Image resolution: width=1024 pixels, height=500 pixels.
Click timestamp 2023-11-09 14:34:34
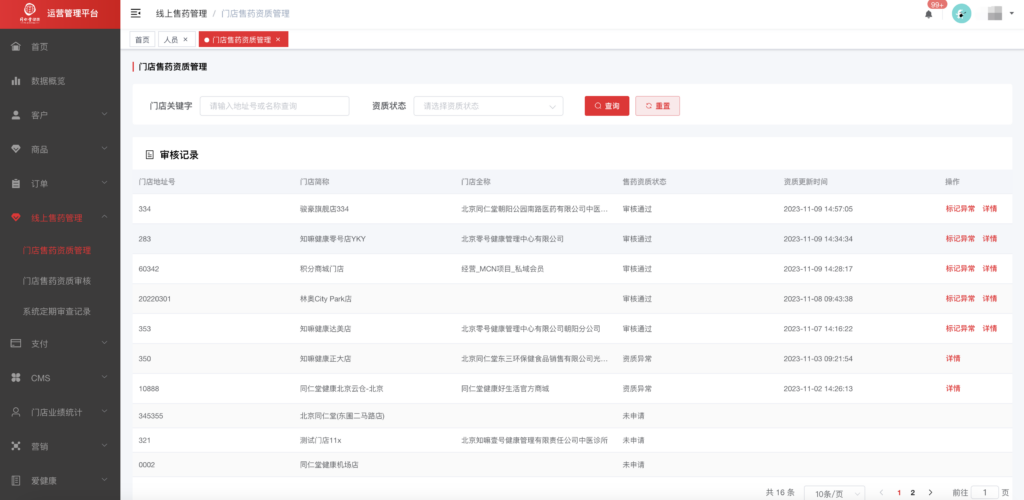pyautogui.click(x=818, y=239)
